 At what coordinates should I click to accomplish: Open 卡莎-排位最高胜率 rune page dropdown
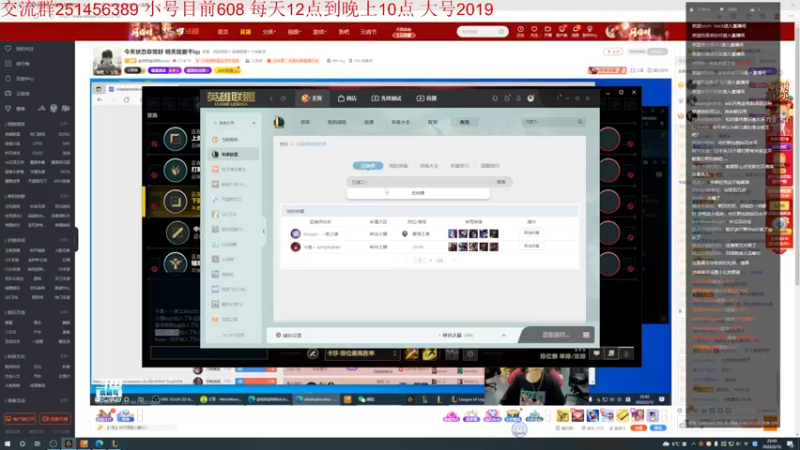tap(362, 354)
